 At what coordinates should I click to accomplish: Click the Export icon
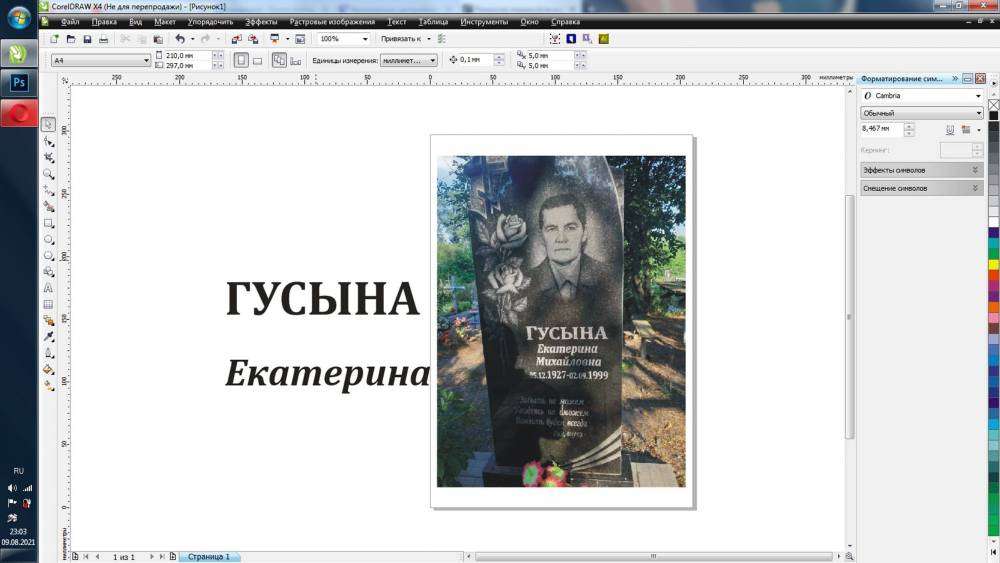pyautogui.click(x=253, y=39)
